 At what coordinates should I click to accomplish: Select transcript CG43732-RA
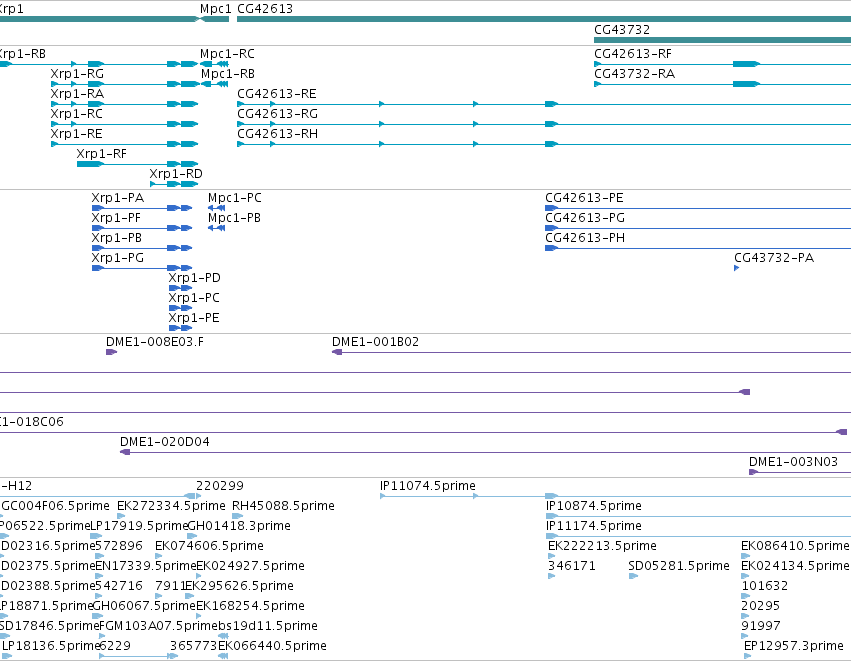point(634,74)
